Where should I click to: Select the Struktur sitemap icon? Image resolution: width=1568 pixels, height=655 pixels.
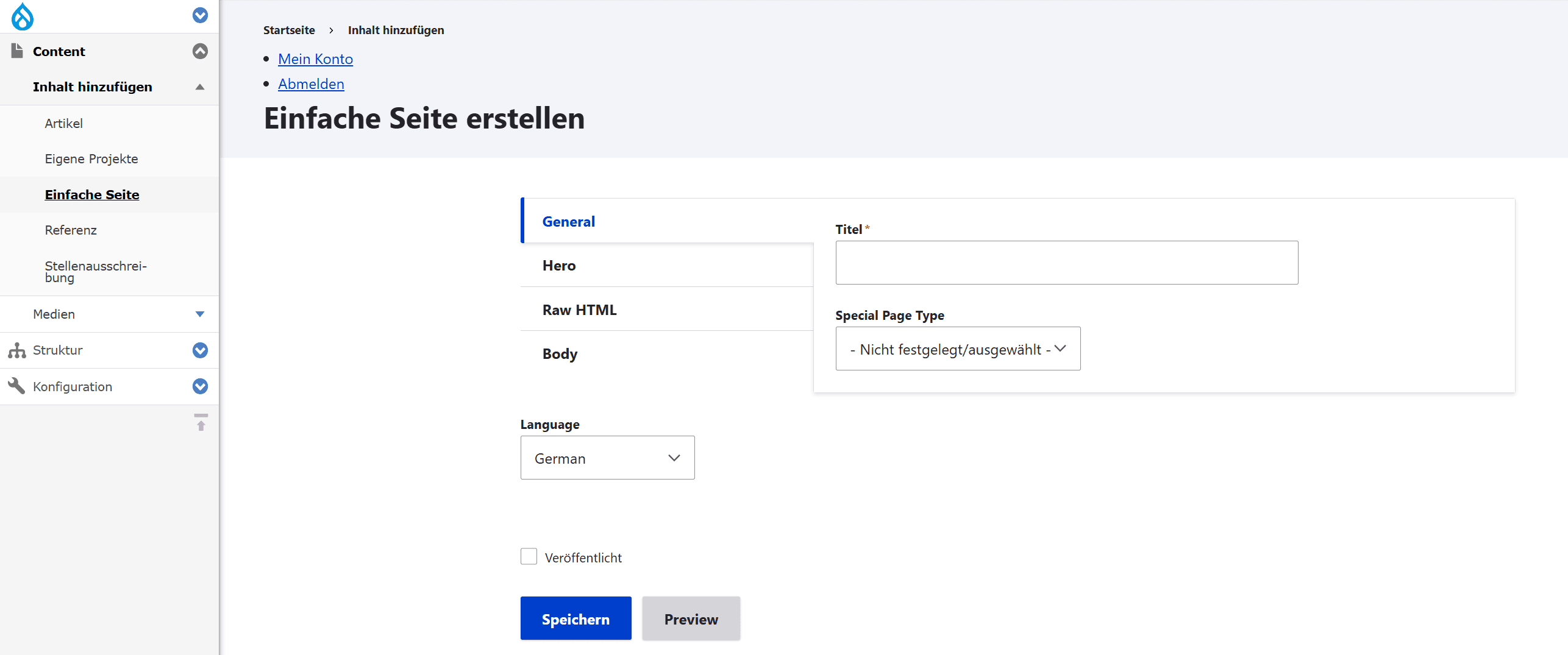coord(16,350)
